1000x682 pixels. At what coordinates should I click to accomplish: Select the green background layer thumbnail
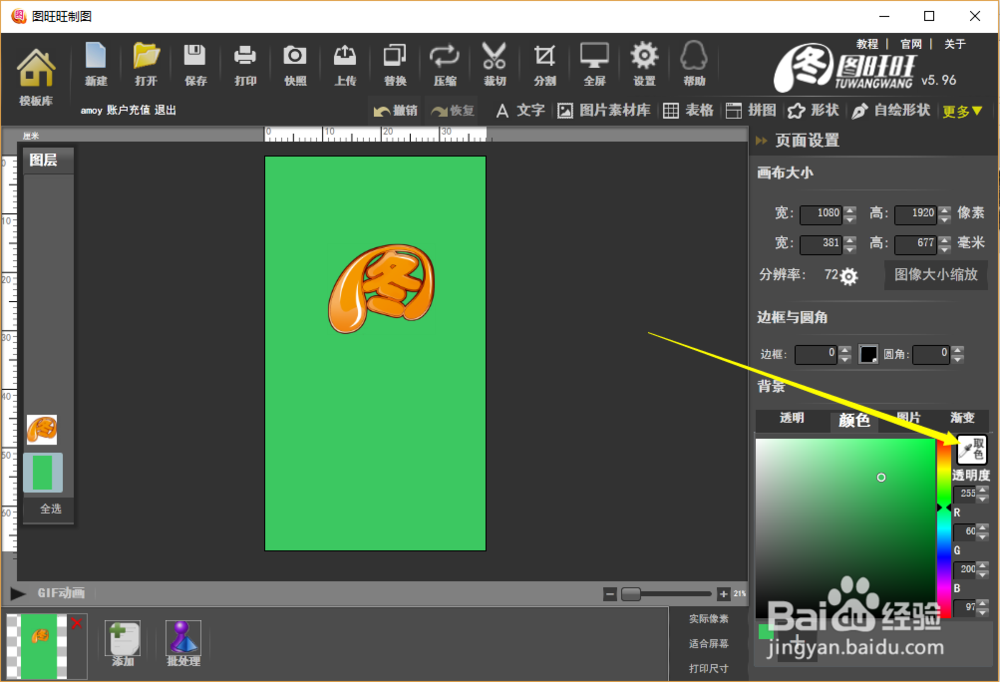pyautogui.click(x=43, y=473)
